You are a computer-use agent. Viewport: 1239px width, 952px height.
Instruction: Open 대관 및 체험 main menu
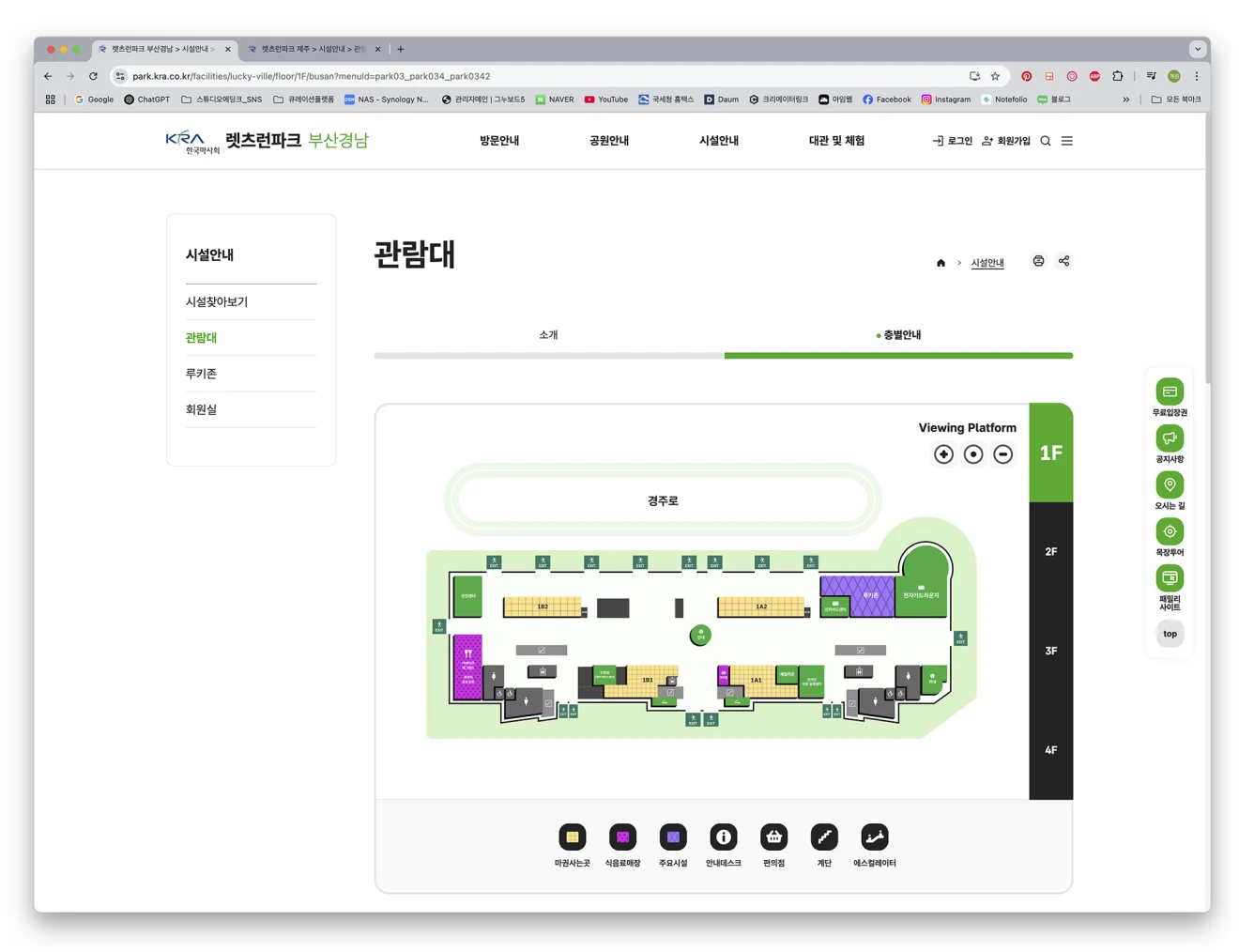click(x=836, y=141)
